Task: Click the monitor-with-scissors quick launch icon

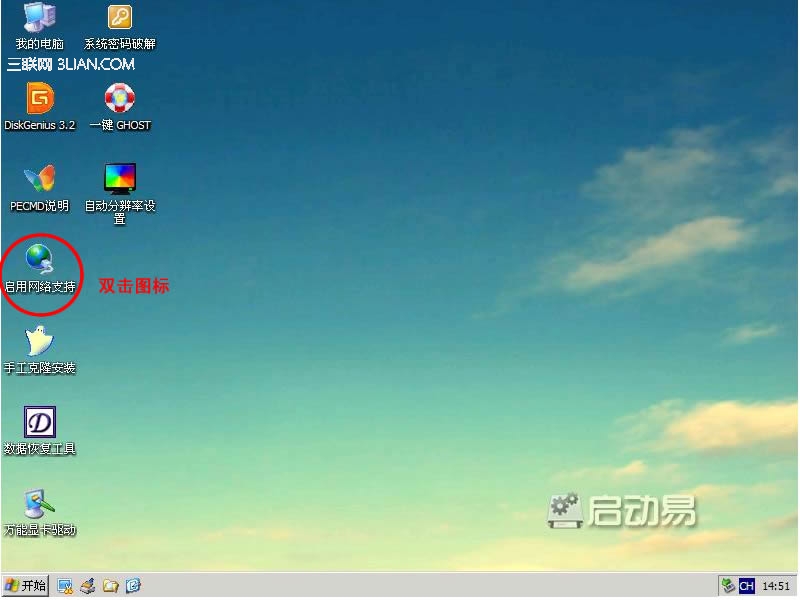Action: 65,586
